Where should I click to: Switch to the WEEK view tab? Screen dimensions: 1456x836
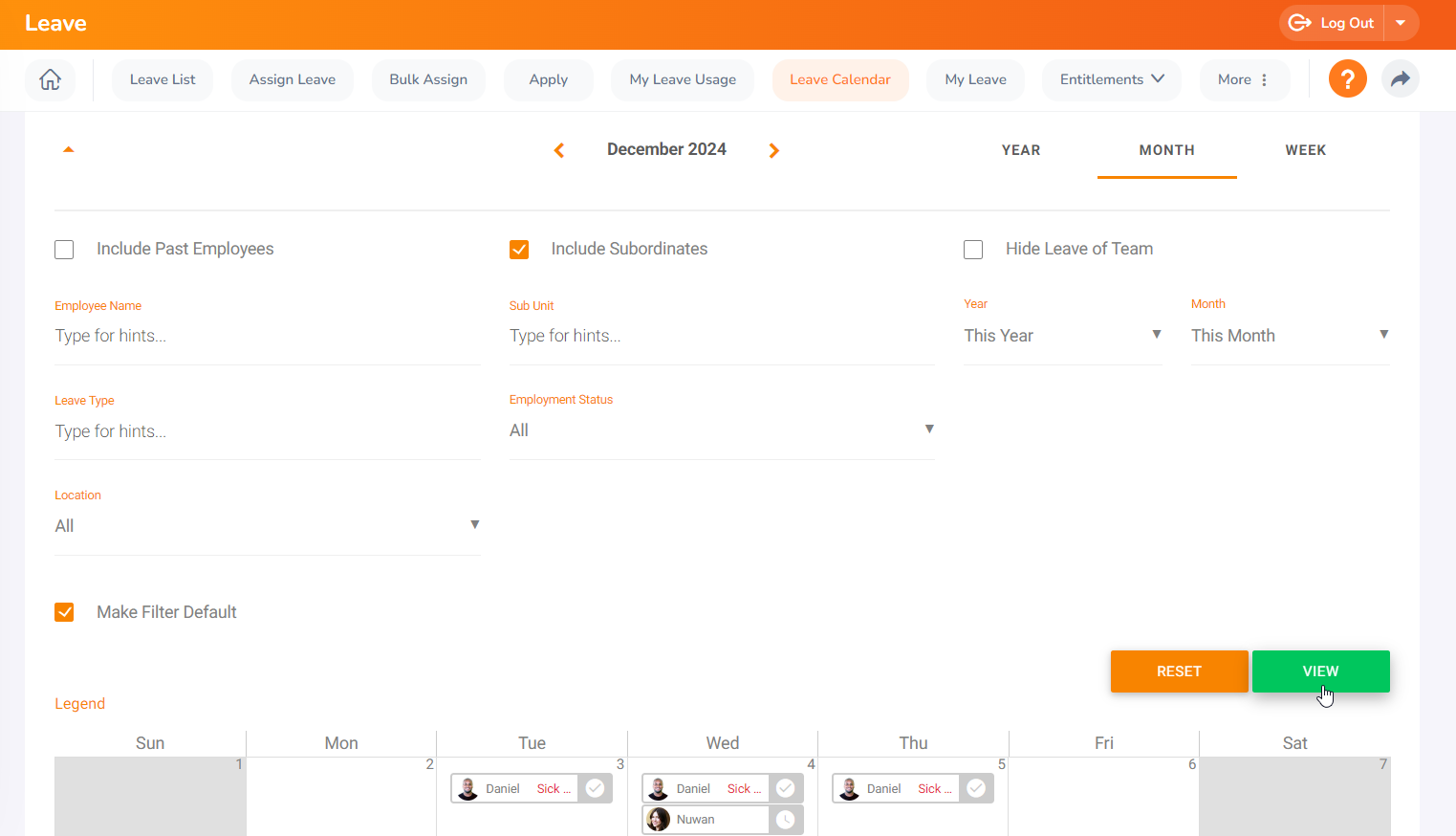[x=1306, y=150]
